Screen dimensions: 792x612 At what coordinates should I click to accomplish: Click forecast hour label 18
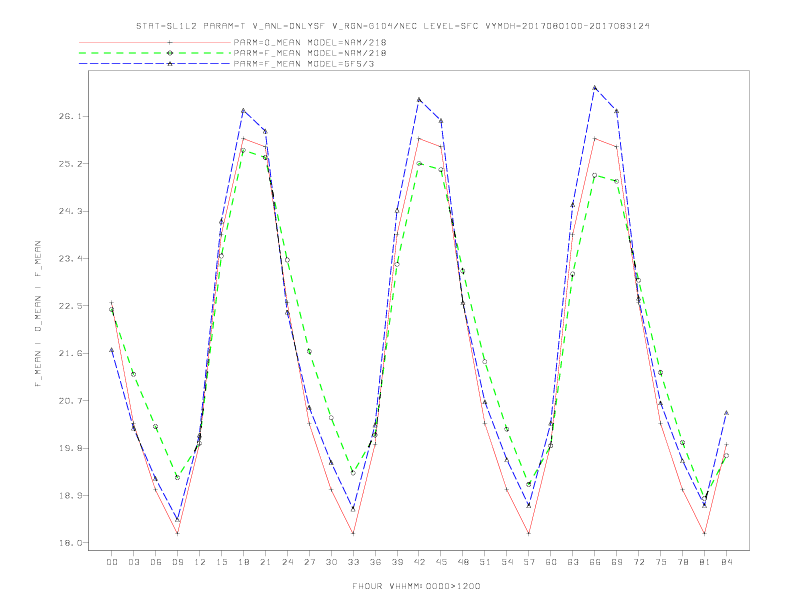(243, 562)
